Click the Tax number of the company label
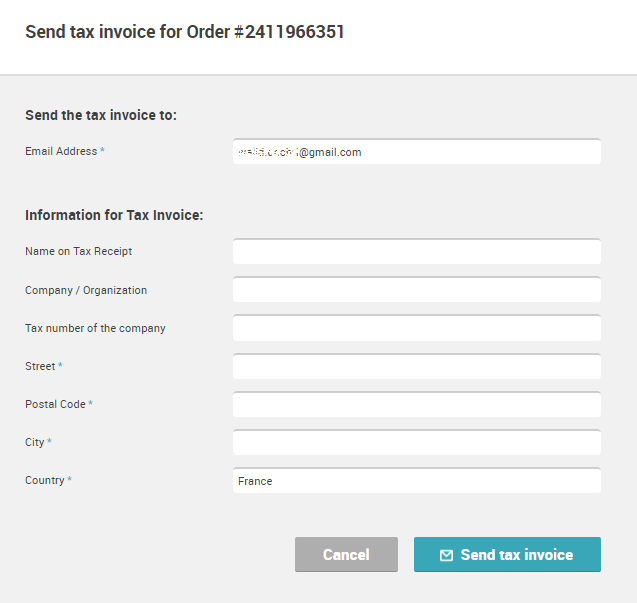 tap(95, 328)
